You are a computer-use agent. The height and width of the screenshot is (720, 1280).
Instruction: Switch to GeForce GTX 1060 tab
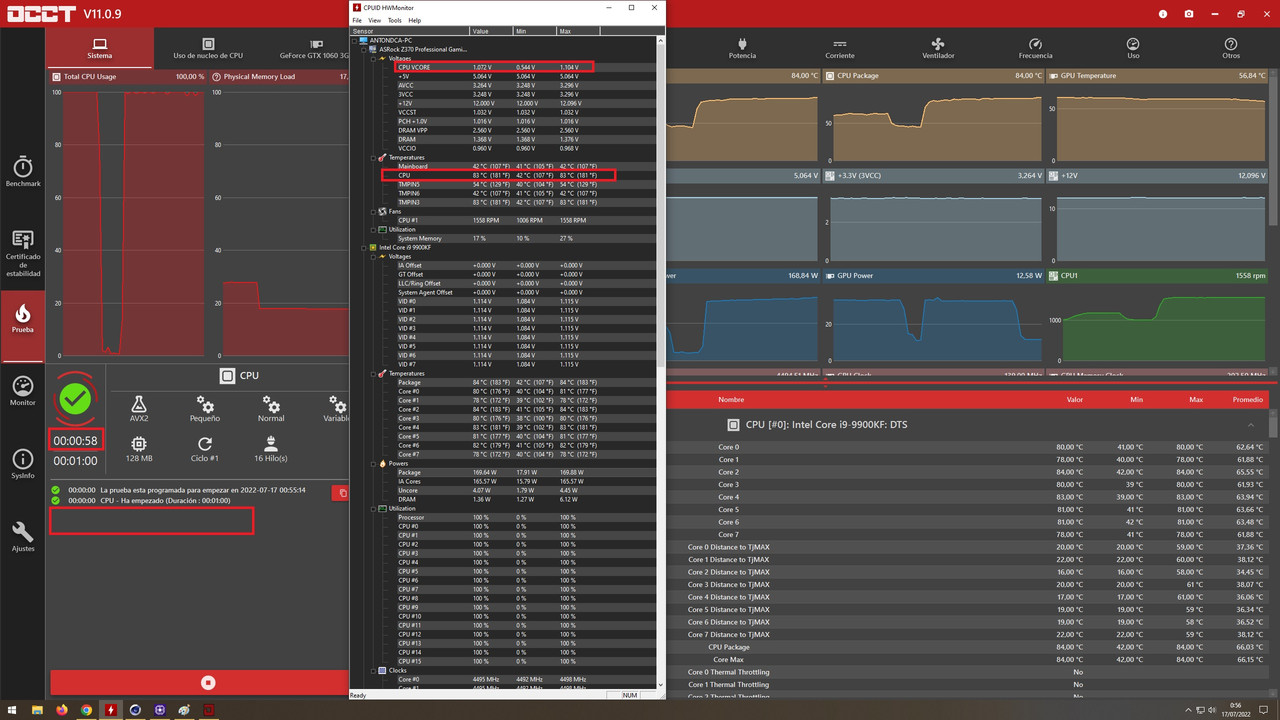click(315, 48)
